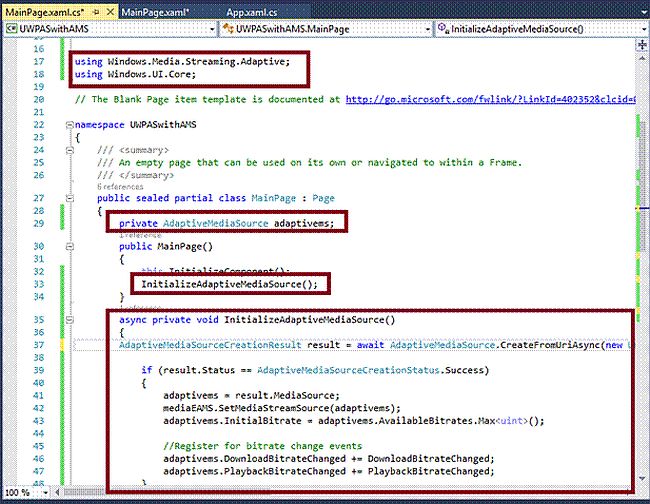Image resolution: width=650 pixels, height=504 pixels.
Task: Collapse the namespace UWPASwithAMS region
Action: [70, 125]
